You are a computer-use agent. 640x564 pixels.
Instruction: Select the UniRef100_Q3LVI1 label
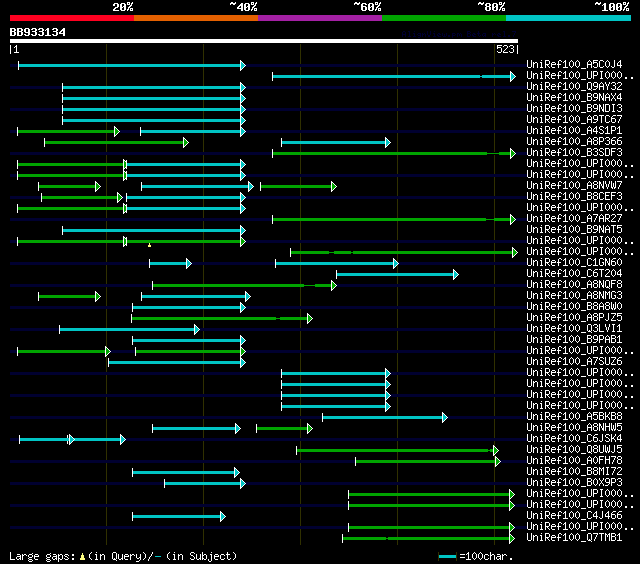point(574,329)
